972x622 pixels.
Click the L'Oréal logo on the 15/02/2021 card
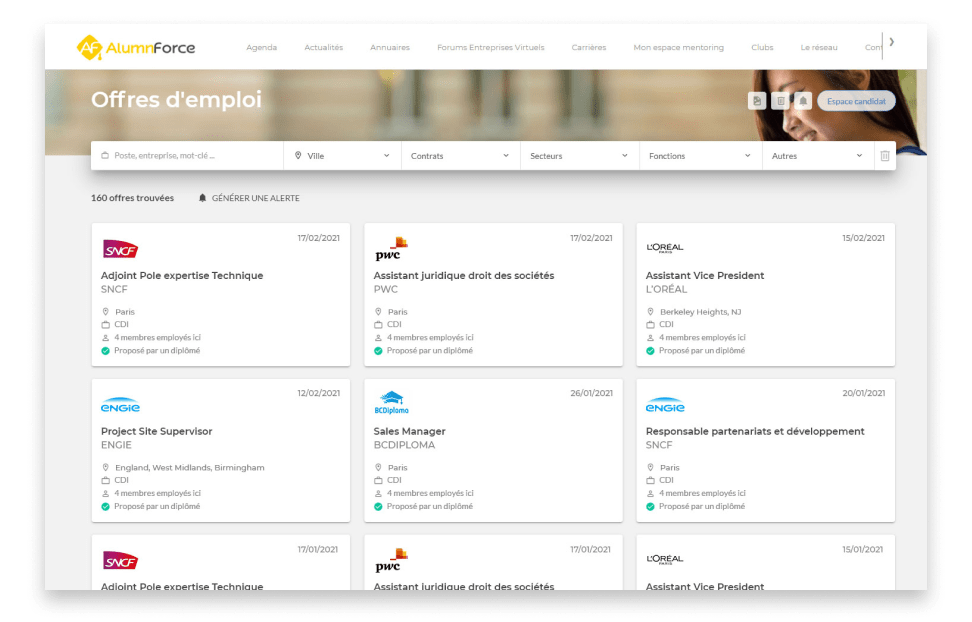(665, 247)
